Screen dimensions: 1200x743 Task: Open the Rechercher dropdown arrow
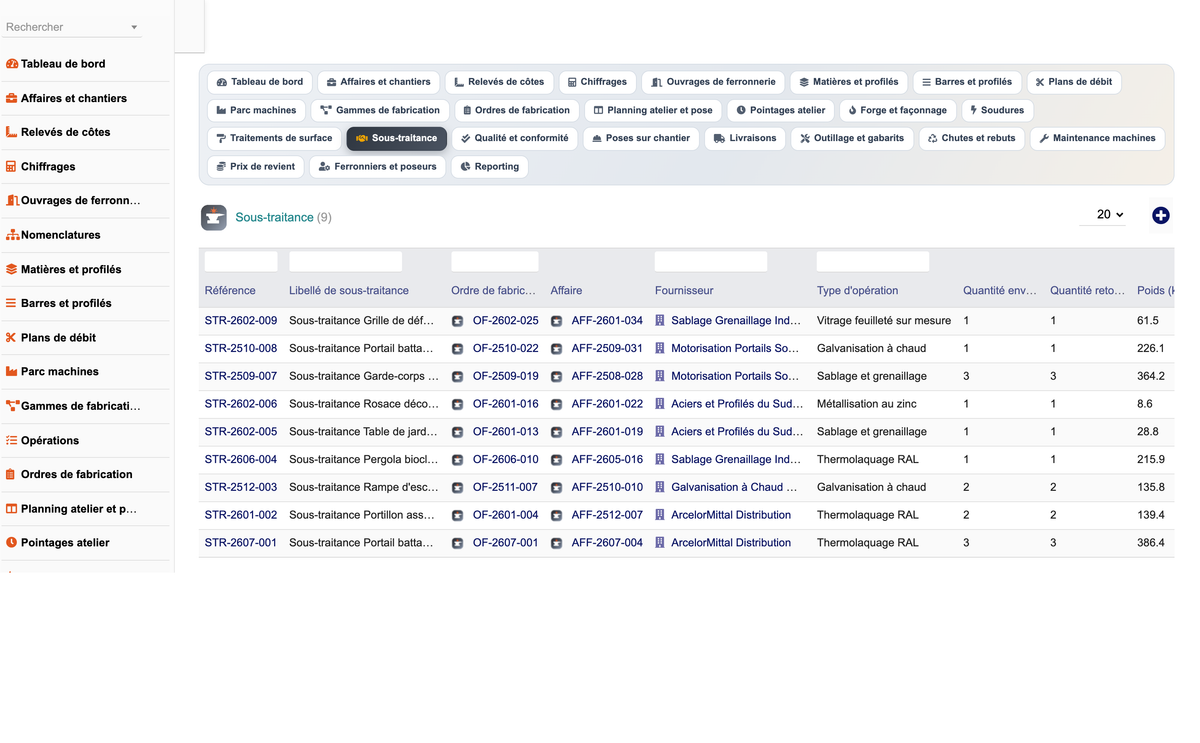pyautogui.click(x=134, y=28)
